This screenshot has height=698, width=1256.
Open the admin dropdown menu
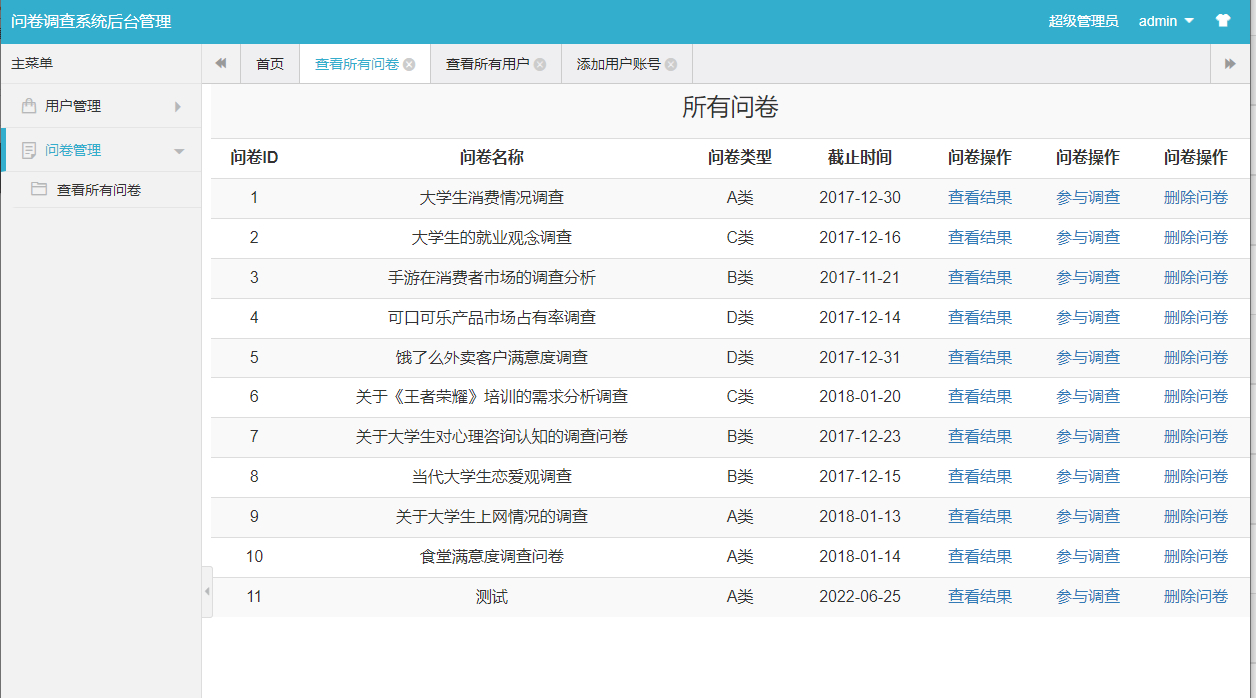1166,21
